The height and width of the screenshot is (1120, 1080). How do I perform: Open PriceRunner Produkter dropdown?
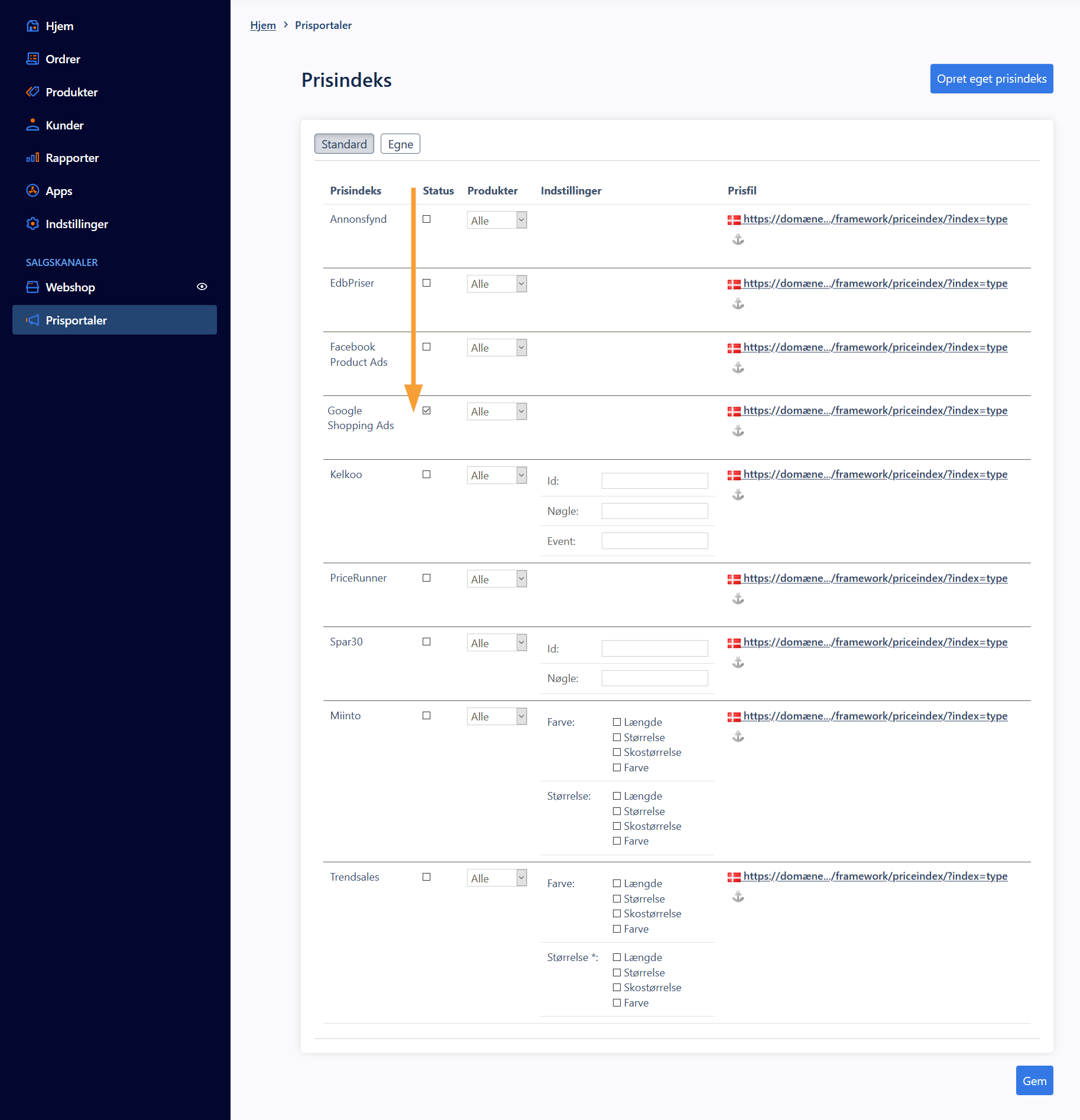(497, 579)
